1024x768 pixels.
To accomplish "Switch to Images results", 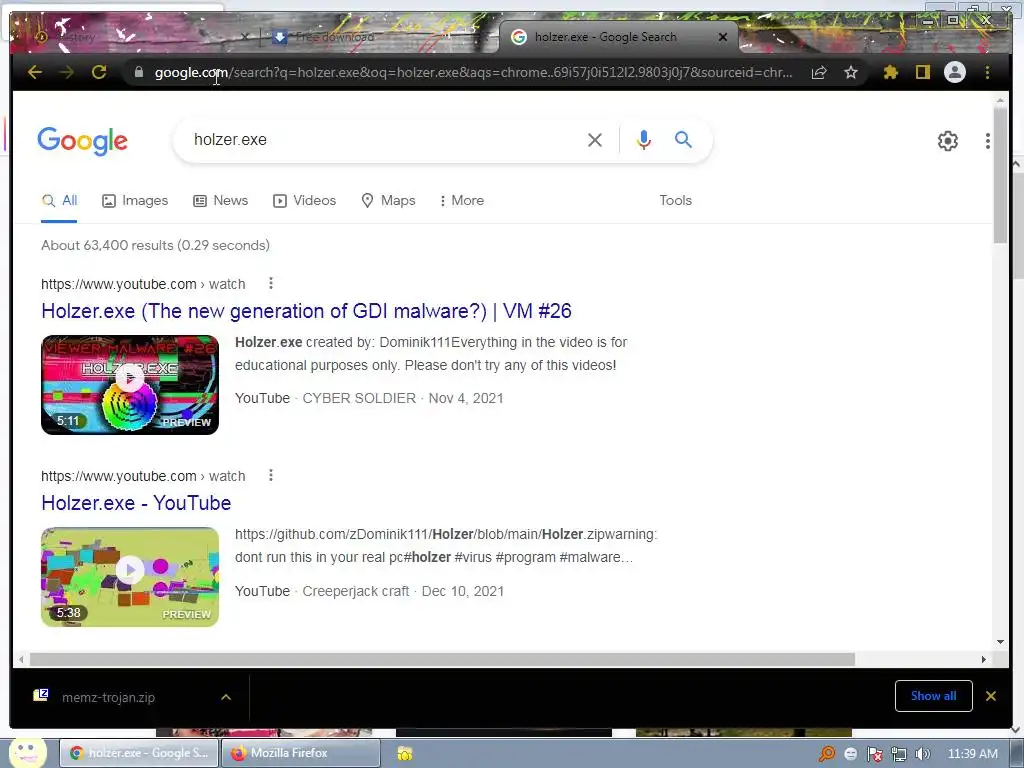I will click(135, 200).
